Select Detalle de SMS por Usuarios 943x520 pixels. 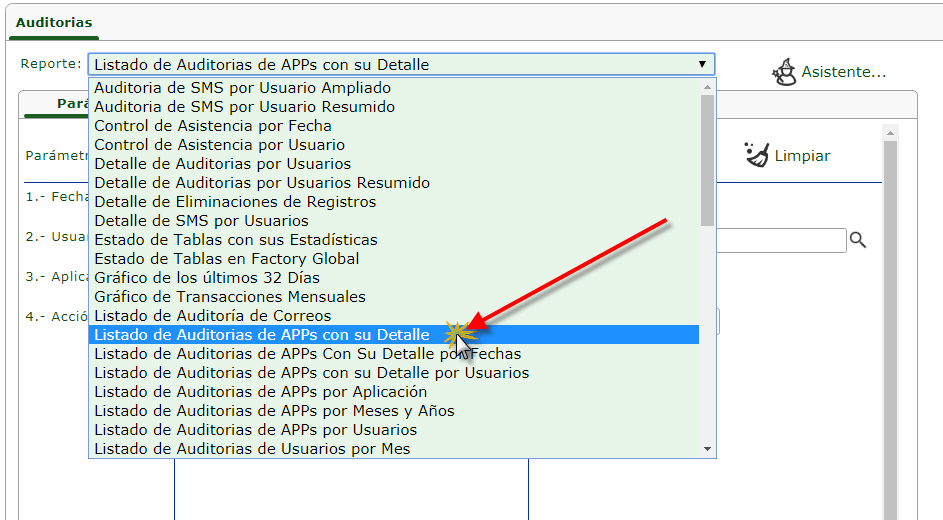pyautogui.click(x=393, y=221)
